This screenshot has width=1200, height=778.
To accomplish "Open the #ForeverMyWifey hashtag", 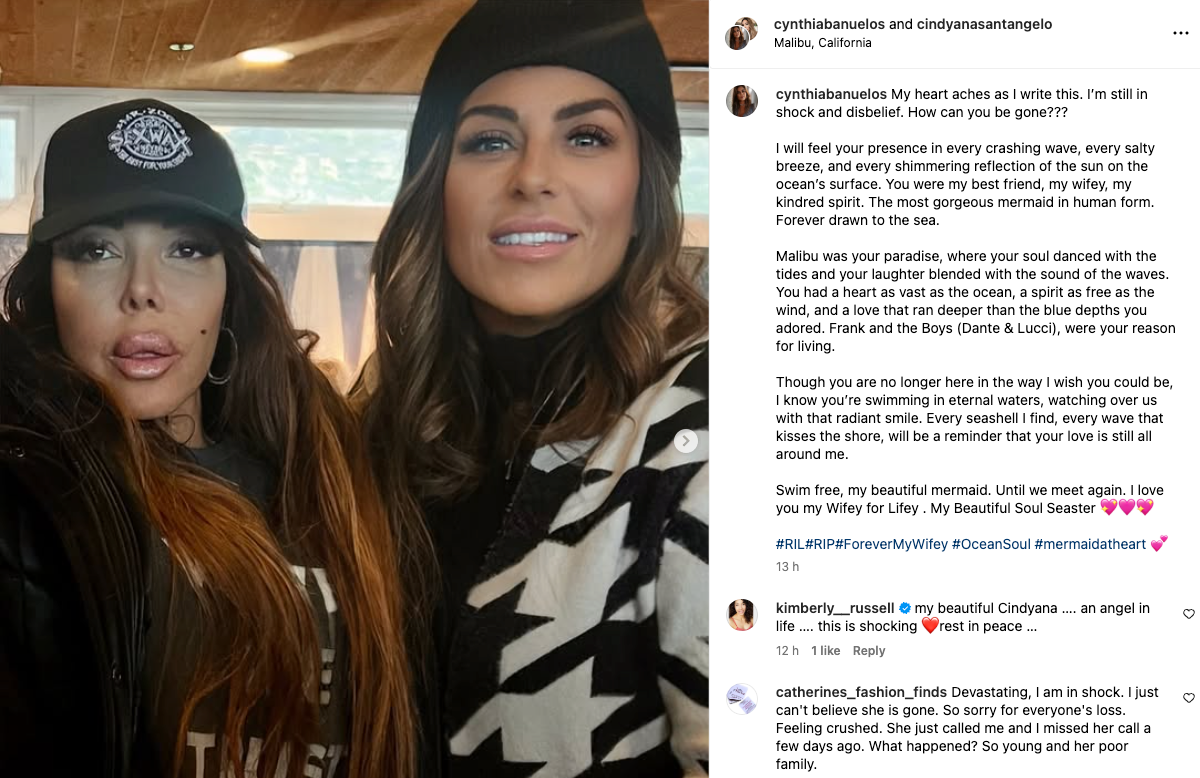I will [891, 544].
